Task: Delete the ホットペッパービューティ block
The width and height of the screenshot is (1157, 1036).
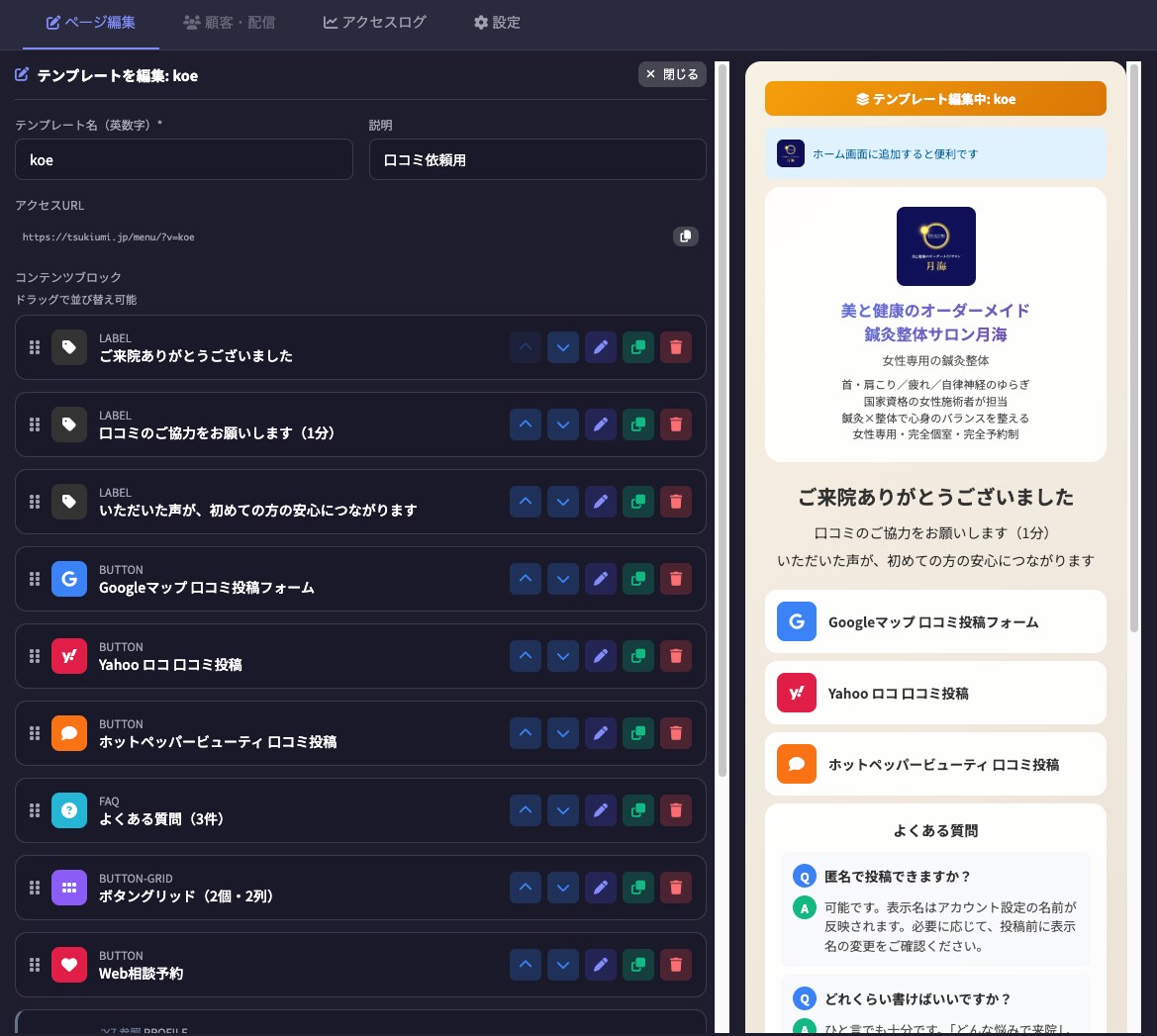Action: point(676,733)
